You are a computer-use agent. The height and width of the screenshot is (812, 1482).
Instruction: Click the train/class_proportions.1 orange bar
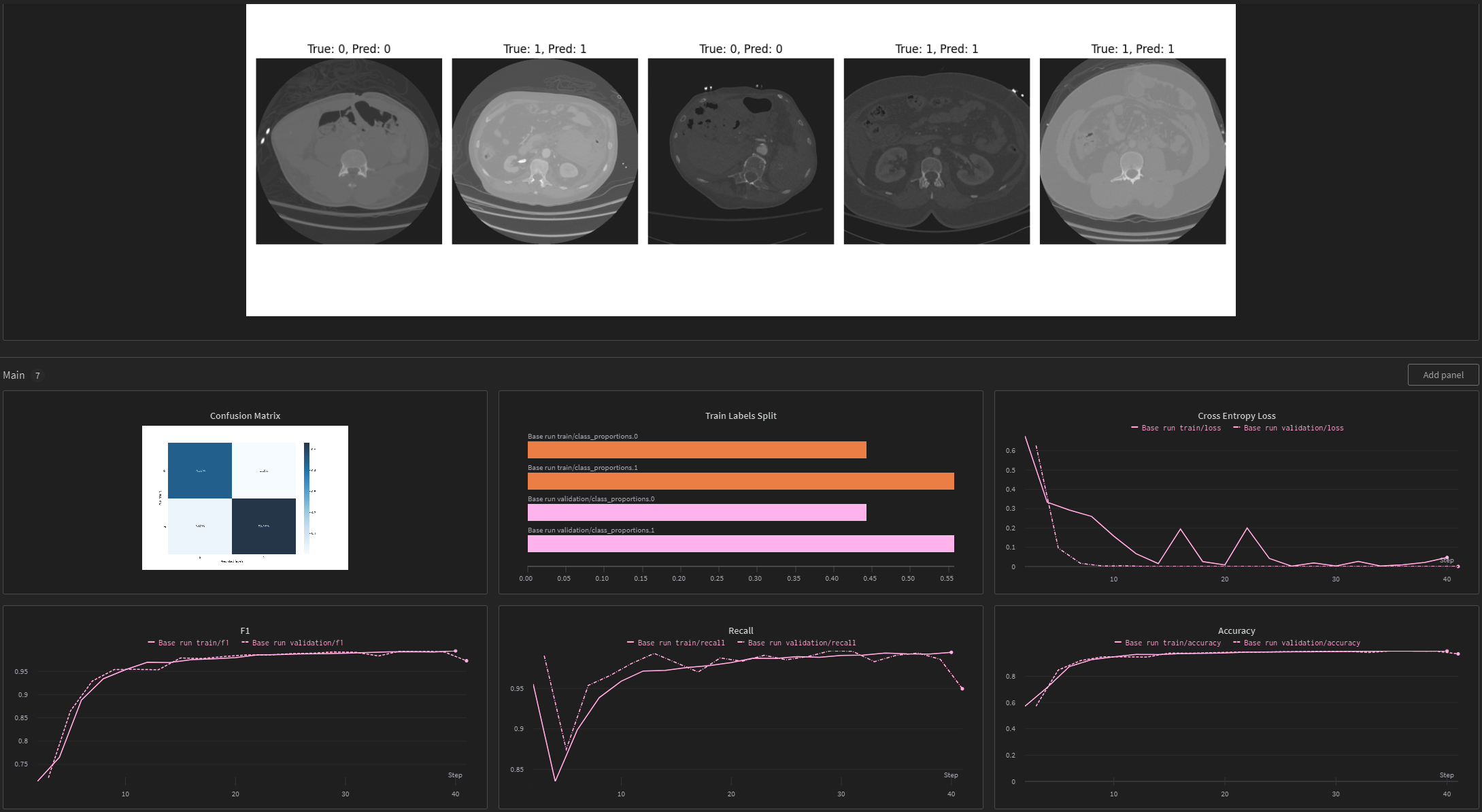coord(741,481)
